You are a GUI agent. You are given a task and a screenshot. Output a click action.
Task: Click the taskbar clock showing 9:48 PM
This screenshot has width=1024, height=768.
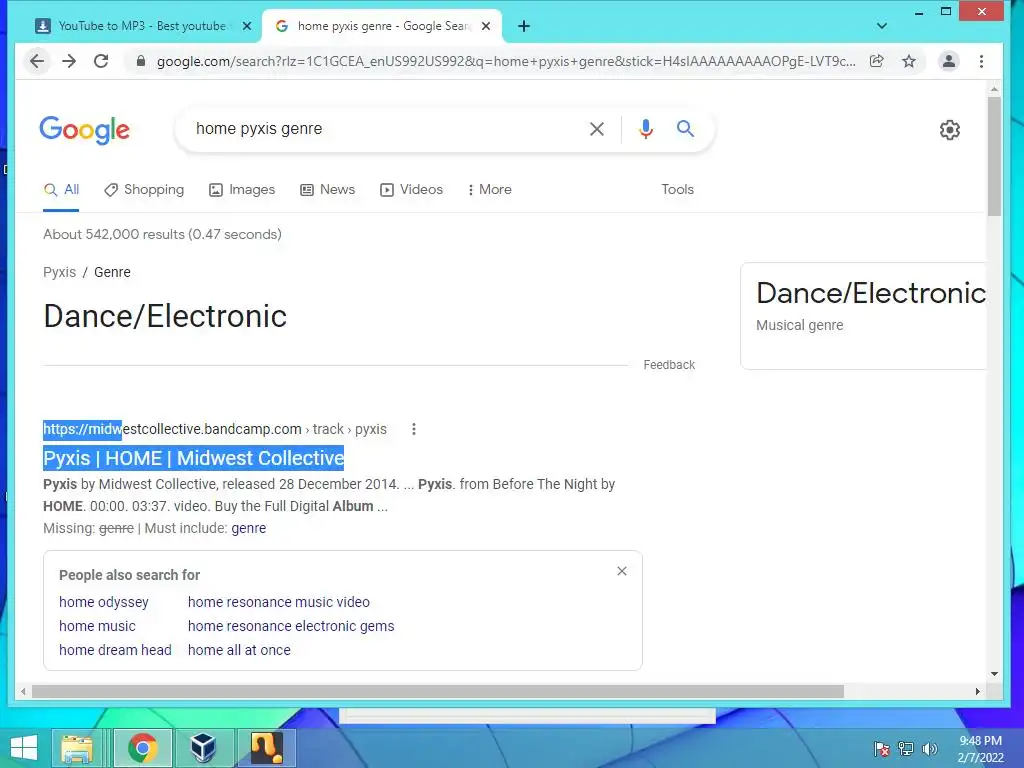980,749
